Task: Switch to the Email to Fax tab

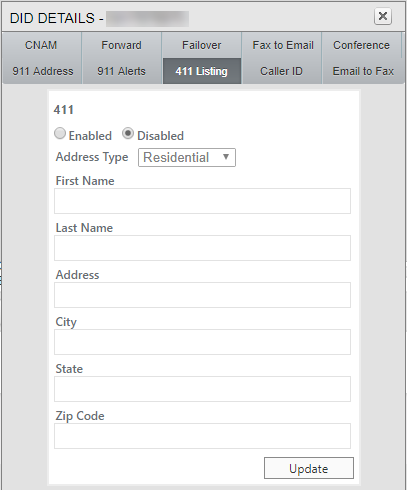Action: coord(363,71)
